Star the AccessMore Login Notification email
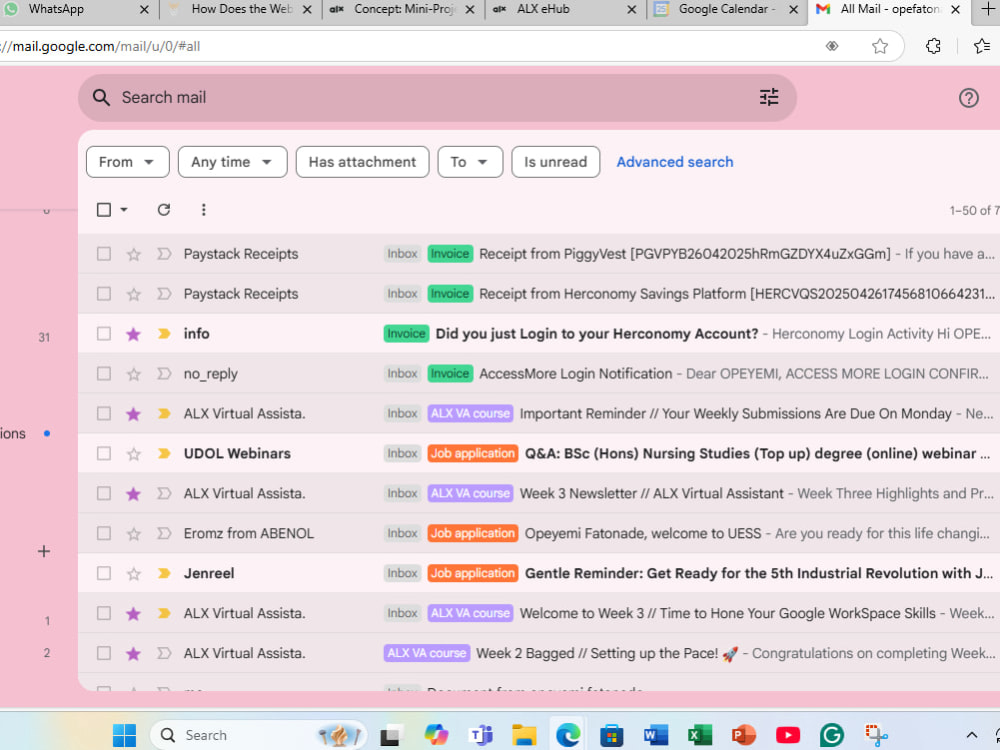Screen dimensions: 1000x750 pos(133,374)
